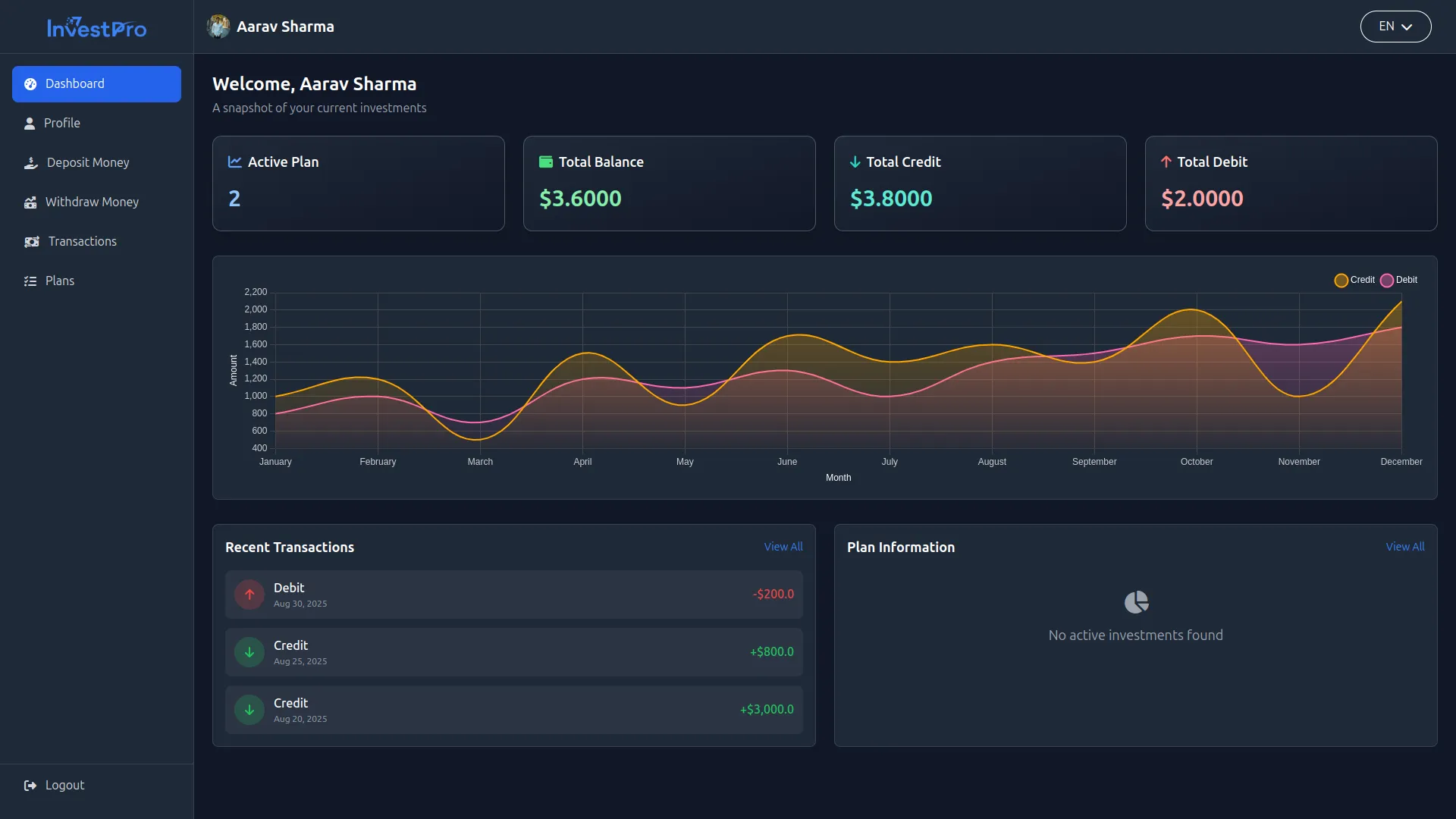1456x819 pixels.
Task: Click the Deposit Money hand icon
Action: (x=30, y=163)
